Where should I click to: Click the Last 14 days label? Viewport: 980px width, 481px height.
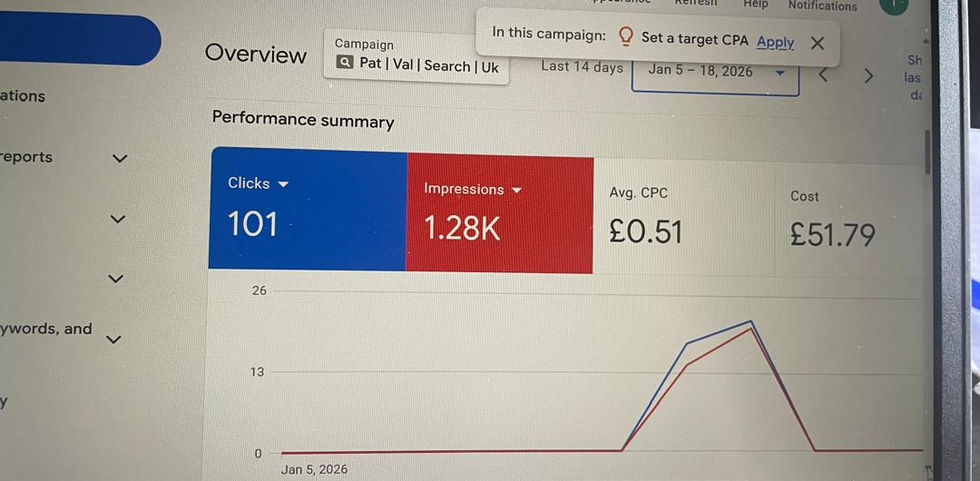click(x=581, y=67)
